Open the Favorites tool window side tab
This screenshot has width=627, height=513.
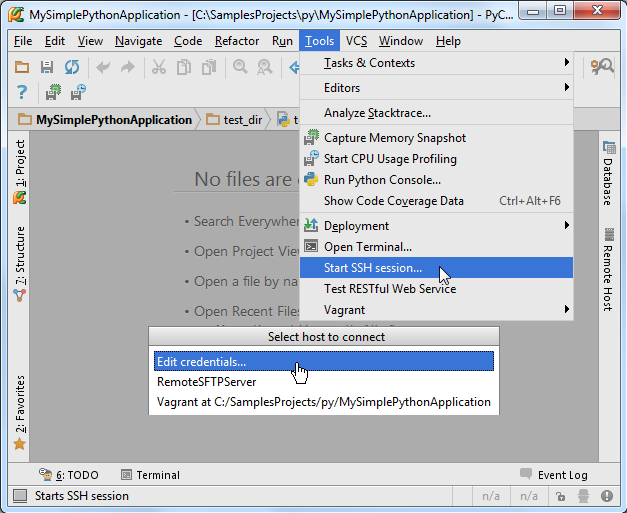tap(20, 412)
